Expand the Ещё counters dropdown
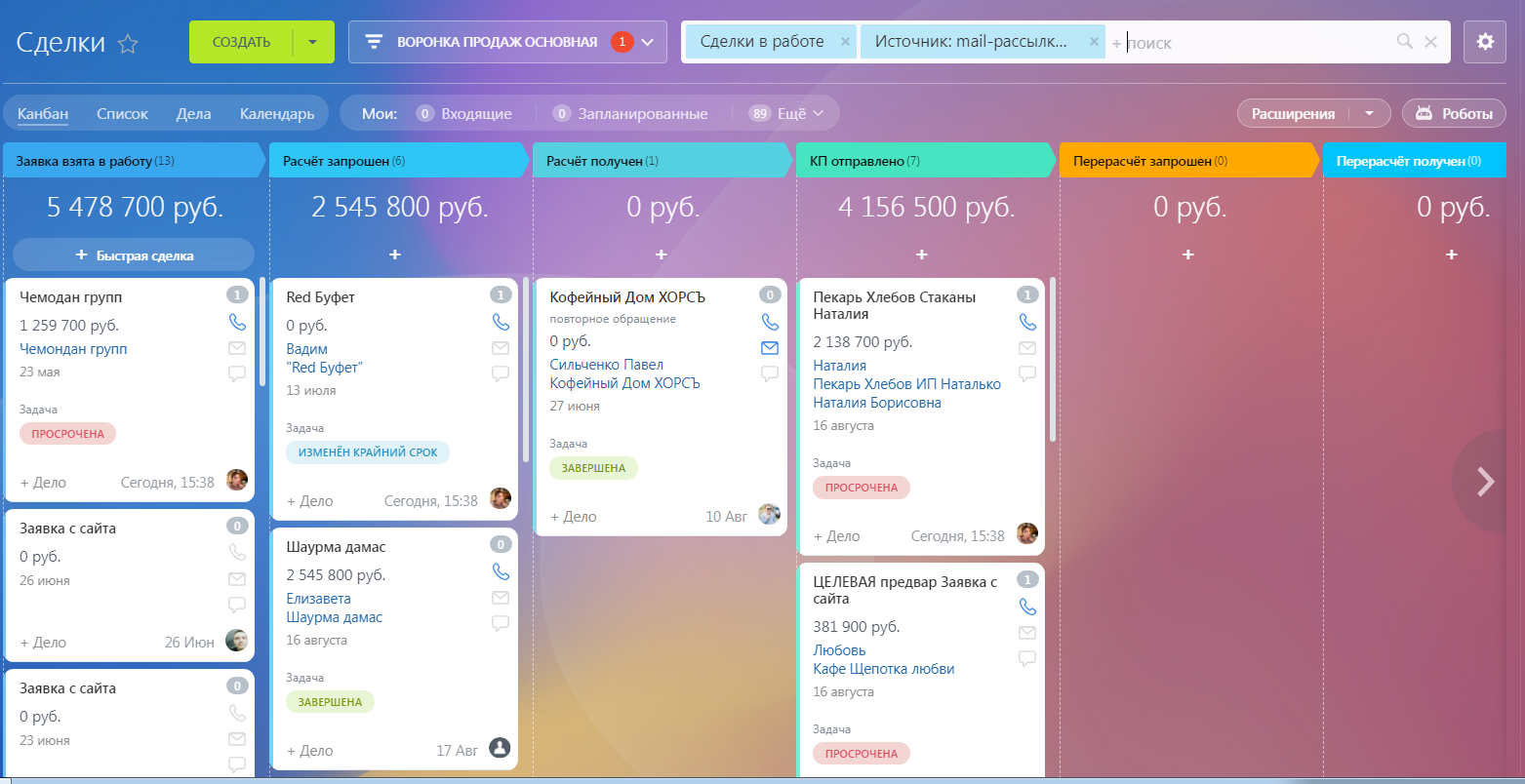Image resolution: width=1525 pixels, height=784 pixels. point(787,113)
